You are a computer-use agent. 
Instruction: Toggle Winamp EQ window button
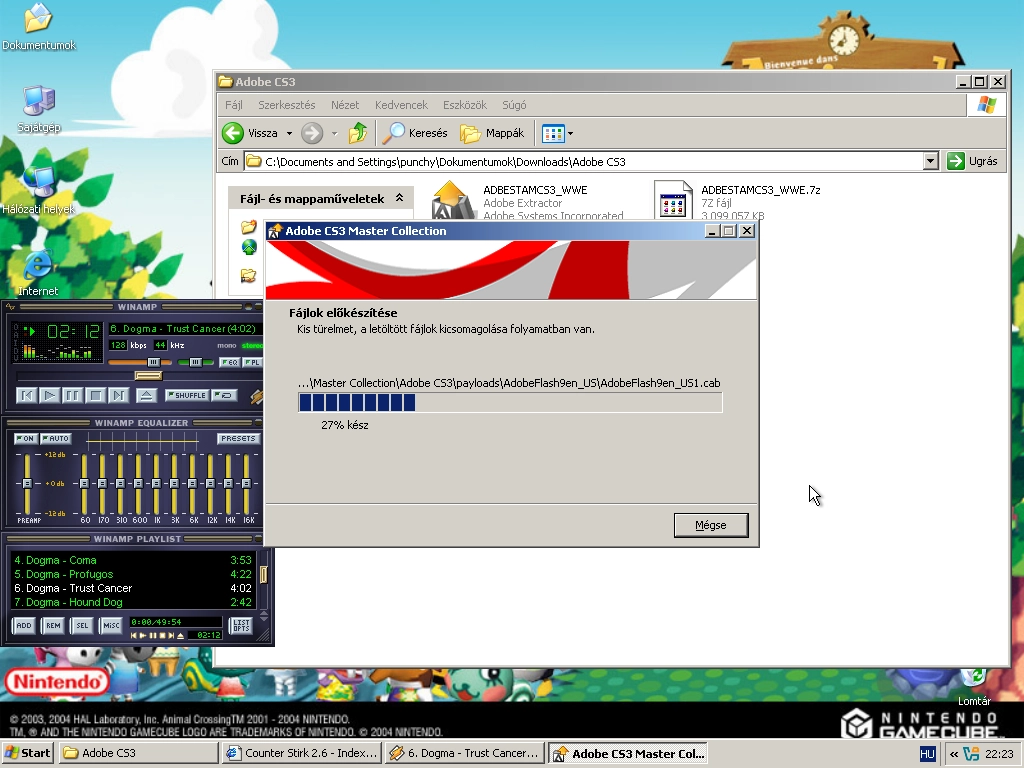(229, 362)
